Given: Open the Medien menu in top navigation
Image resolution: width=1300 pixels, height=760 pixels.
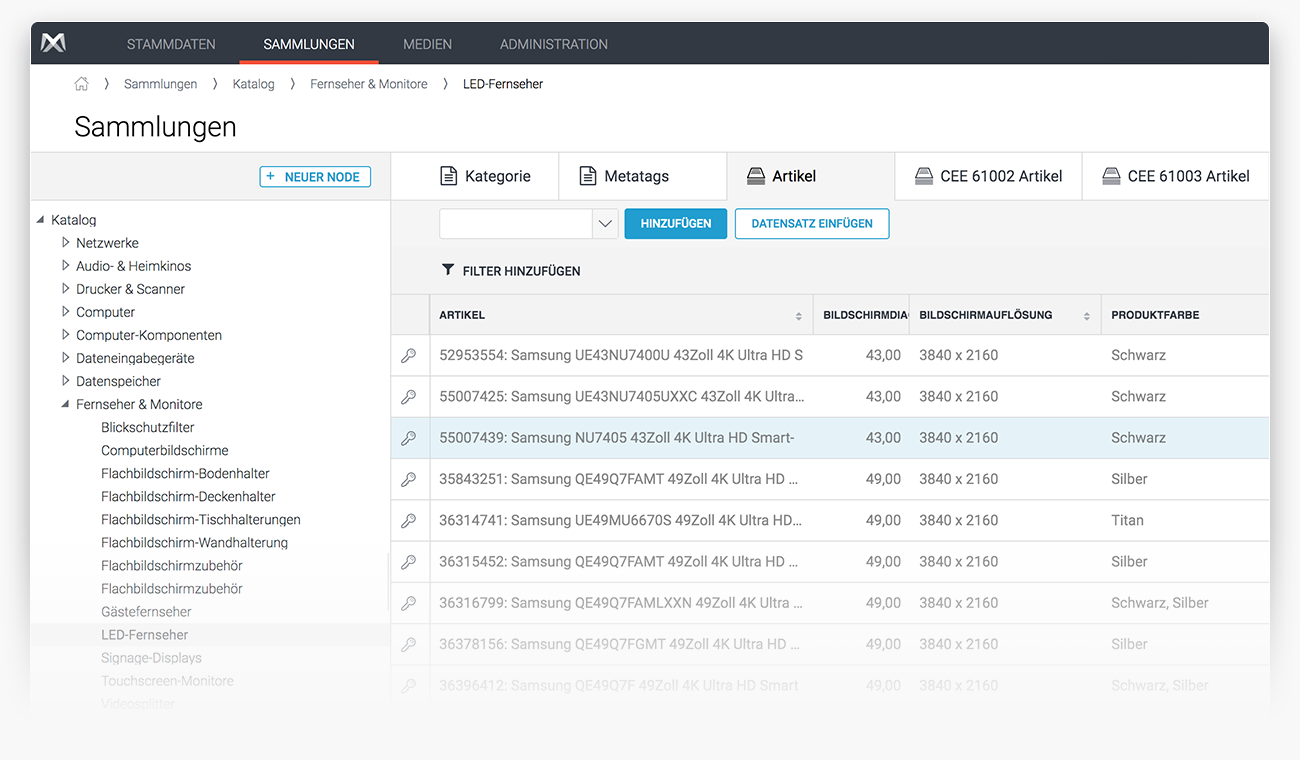Looking at the screenshot, I should pos(427,44).
